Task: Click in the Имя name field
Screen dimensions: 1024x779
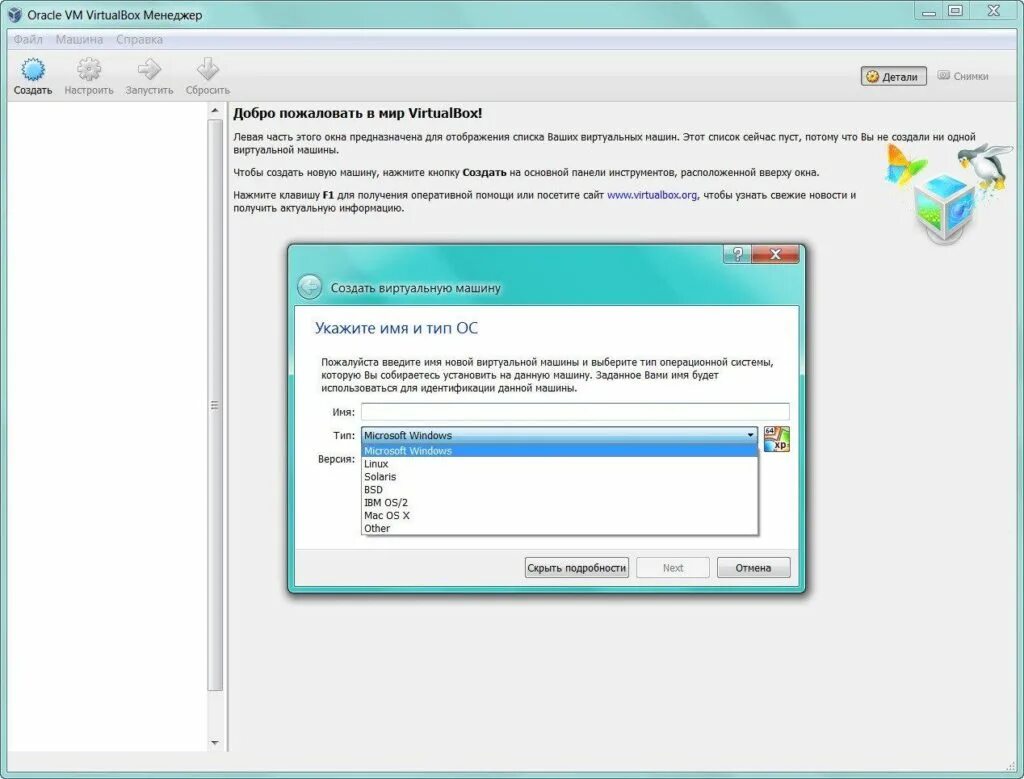Action: click(x=575, y=411)
